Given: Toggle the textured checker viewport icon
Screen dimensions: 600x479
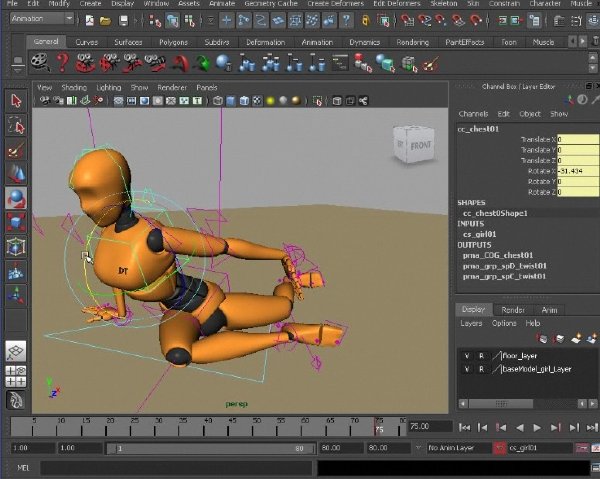Looking at the screenshot, I should click(x=258, y=101).
